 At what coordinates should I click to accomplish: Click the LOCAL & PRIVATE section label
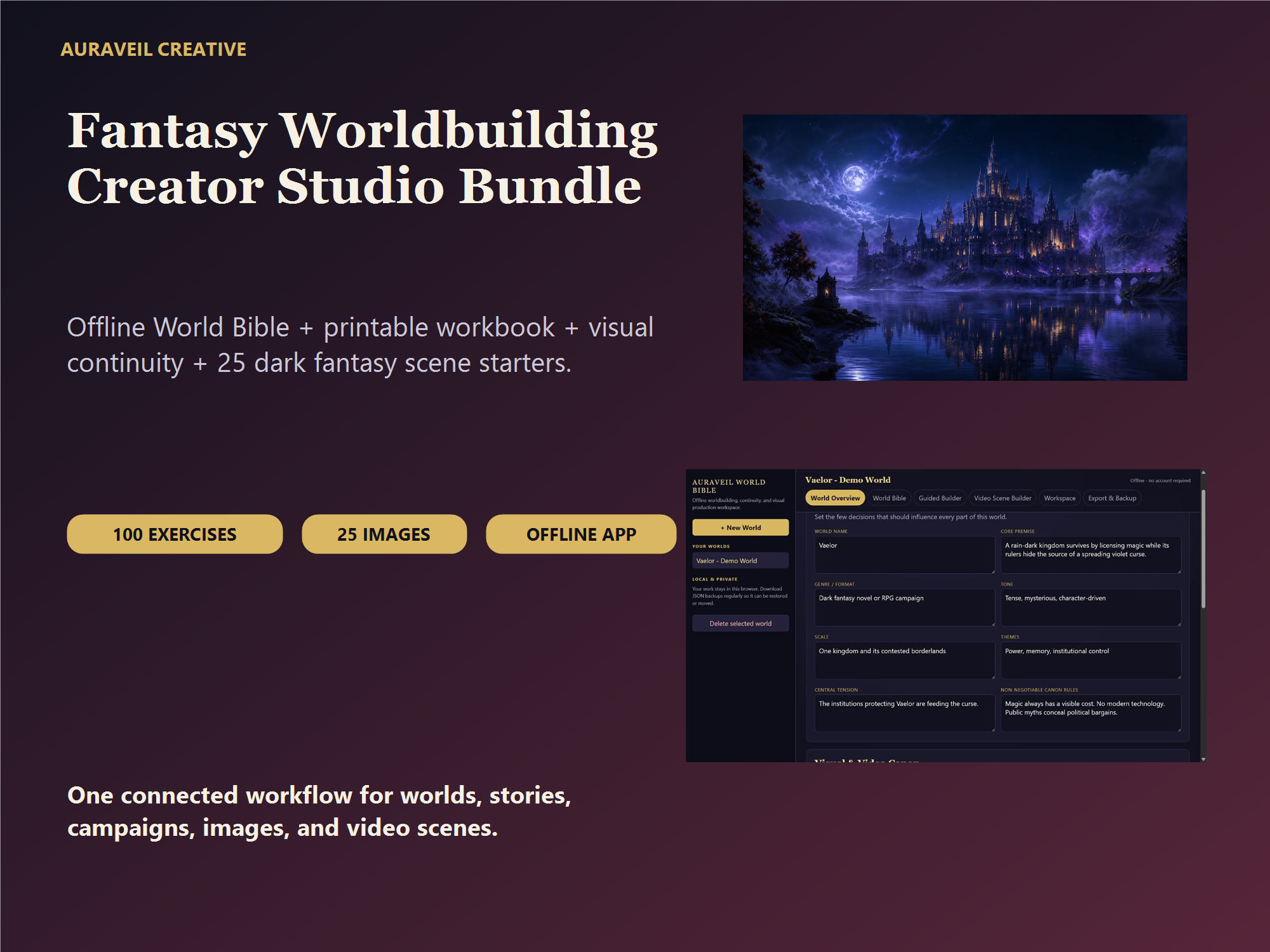coord(714,579)
